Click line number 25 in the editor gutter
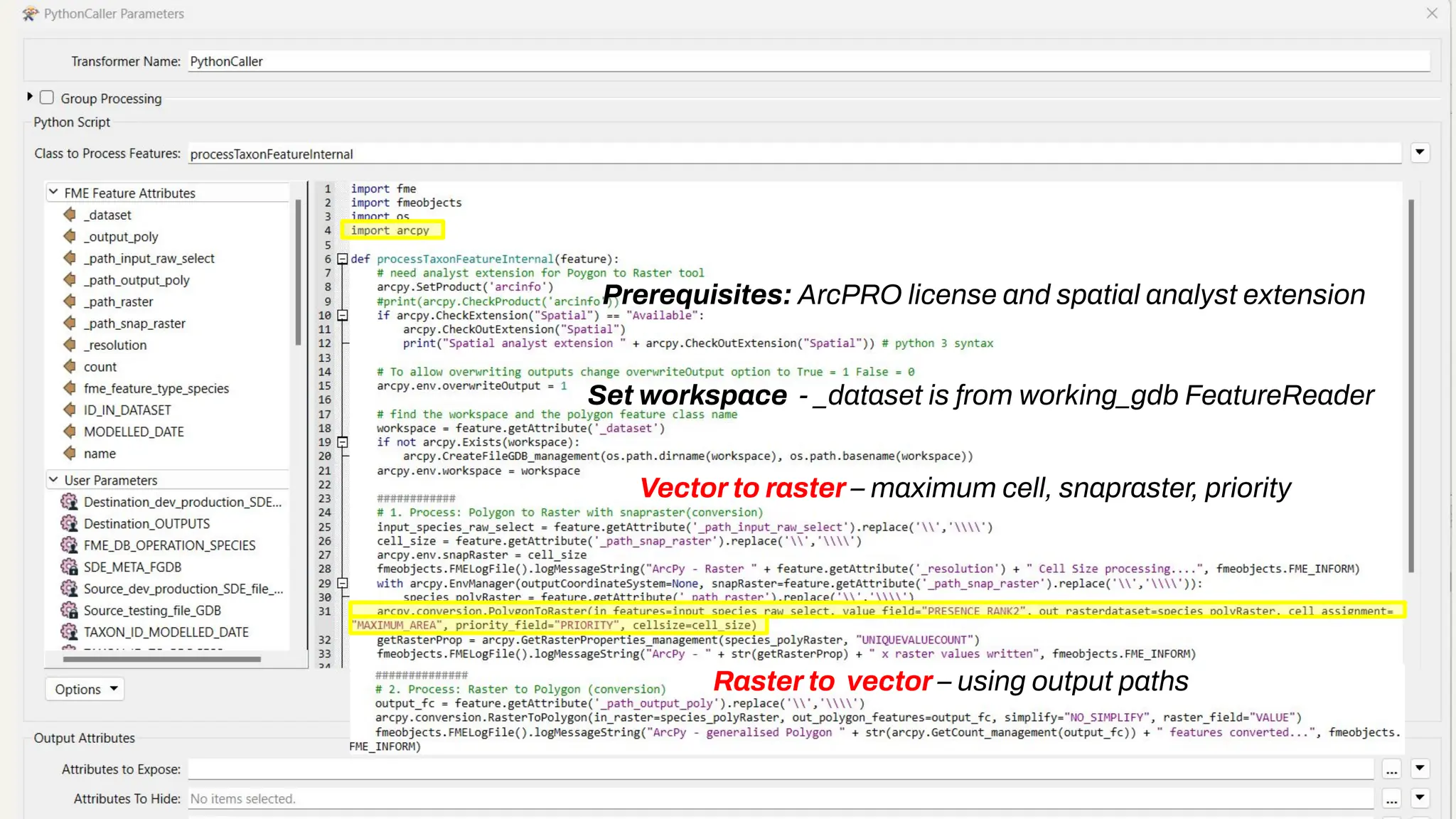 coord(325,527)
